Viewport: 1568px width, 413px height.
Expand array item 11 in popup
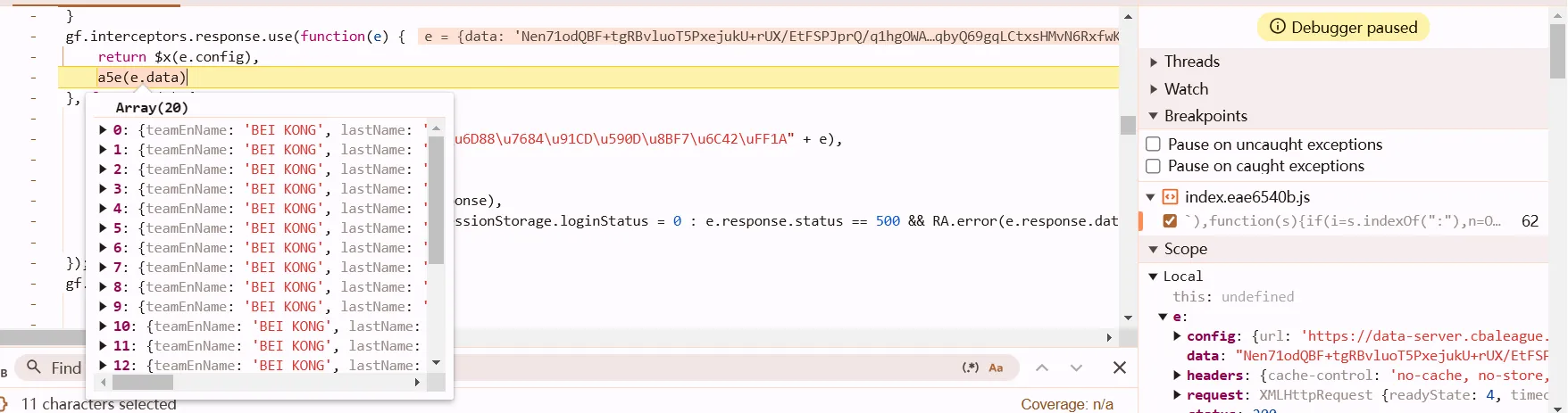[103, 346]
